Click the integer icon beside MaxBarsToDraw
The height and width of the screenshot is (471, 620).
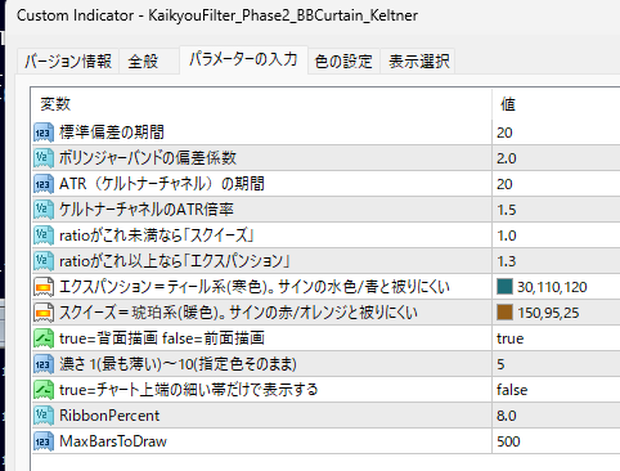pos(43,441)
